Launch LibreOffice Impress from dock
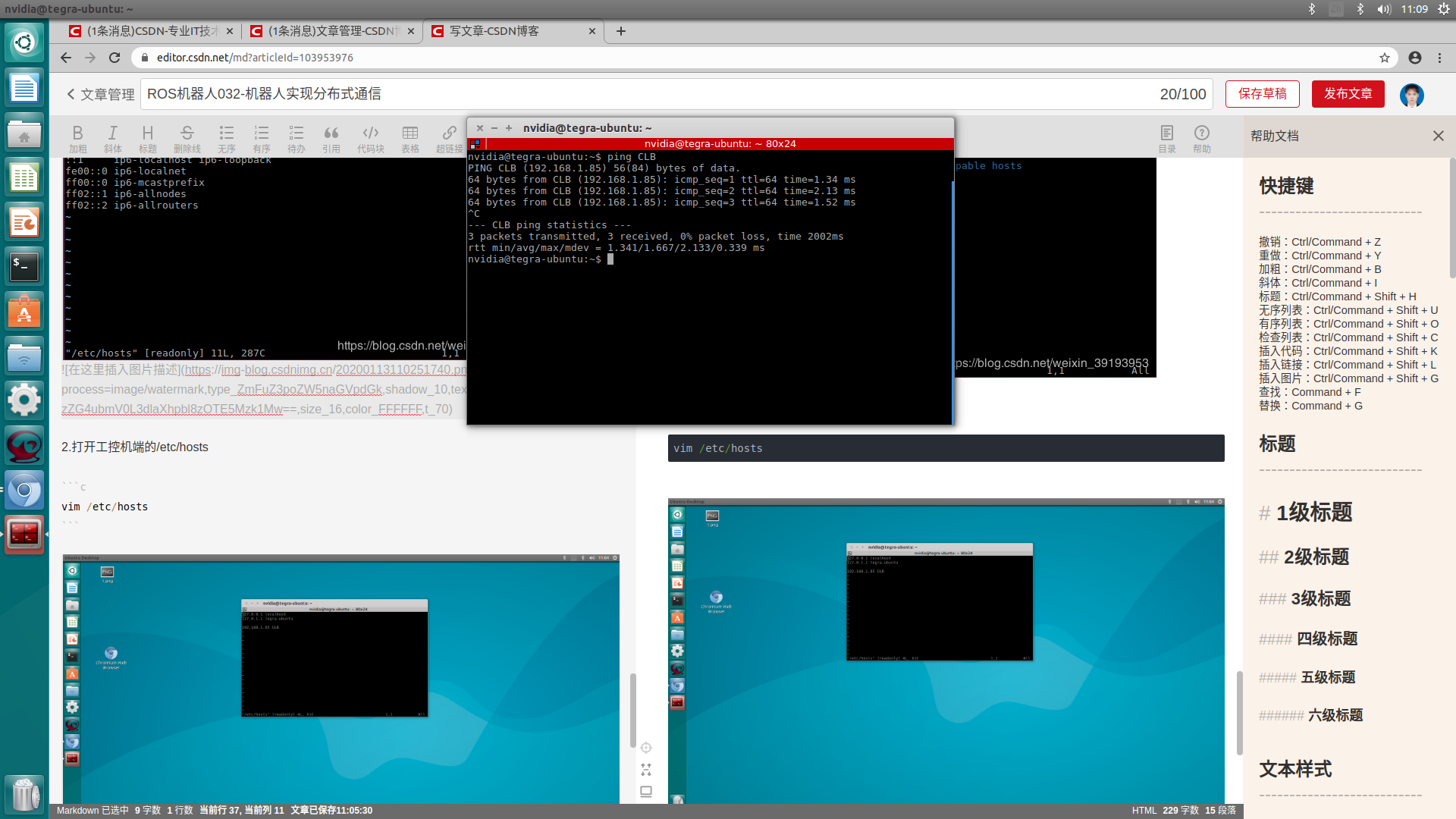The width and height of the screenshot is (1456, 819). pos(24,222)
